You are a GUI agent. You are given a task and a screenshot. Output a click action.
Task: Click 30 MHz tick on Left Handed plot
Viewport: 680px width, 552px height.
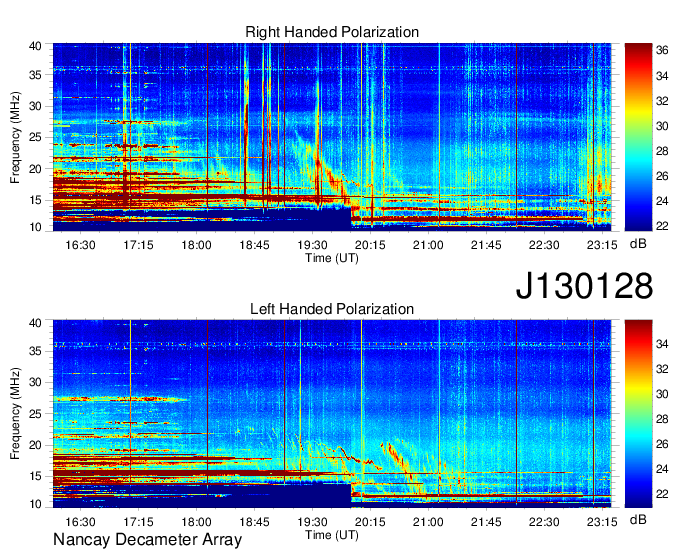click(35, 382)
